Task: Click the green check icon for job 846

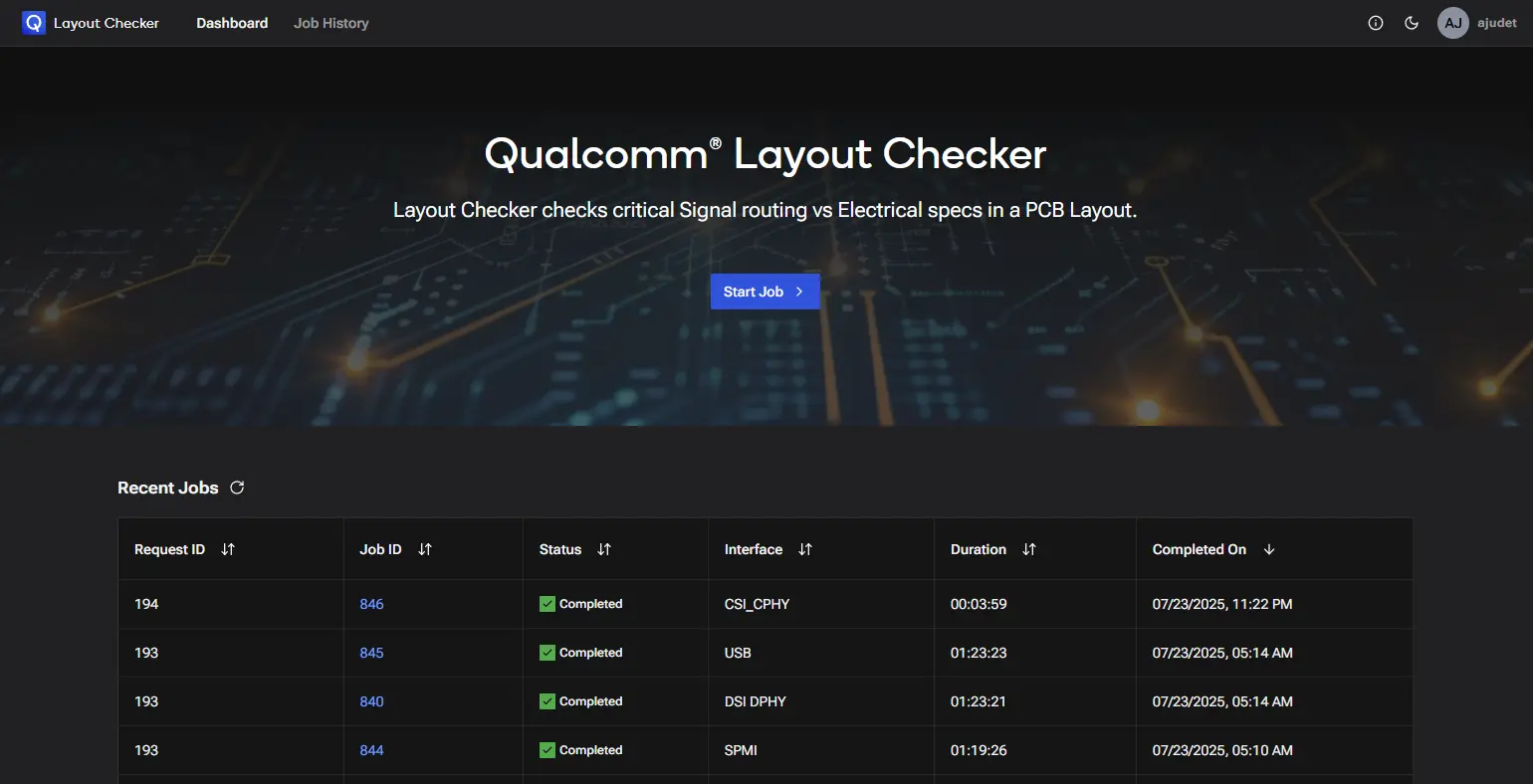Action: coord(548,604)
